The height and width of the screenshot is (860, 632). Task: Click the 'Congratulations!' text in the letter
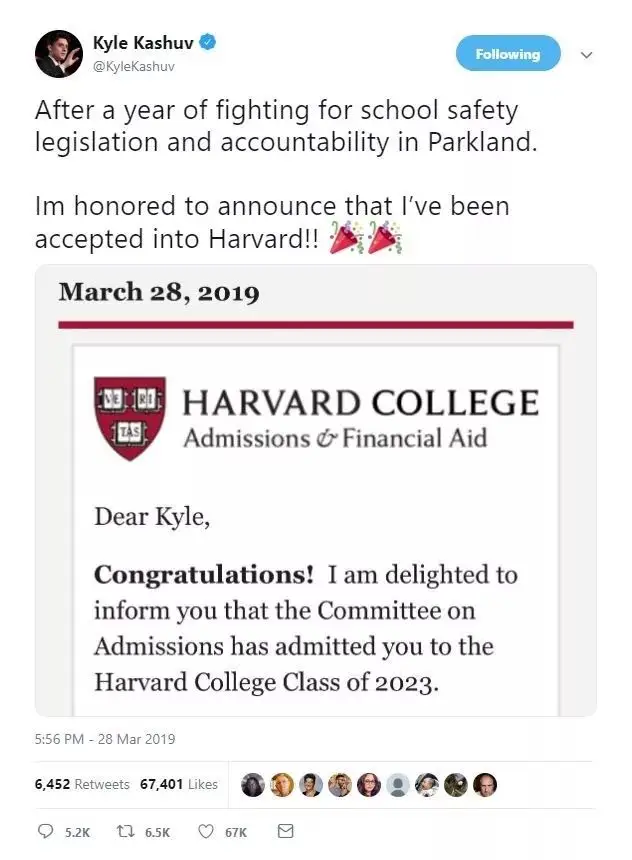(203, 575)
